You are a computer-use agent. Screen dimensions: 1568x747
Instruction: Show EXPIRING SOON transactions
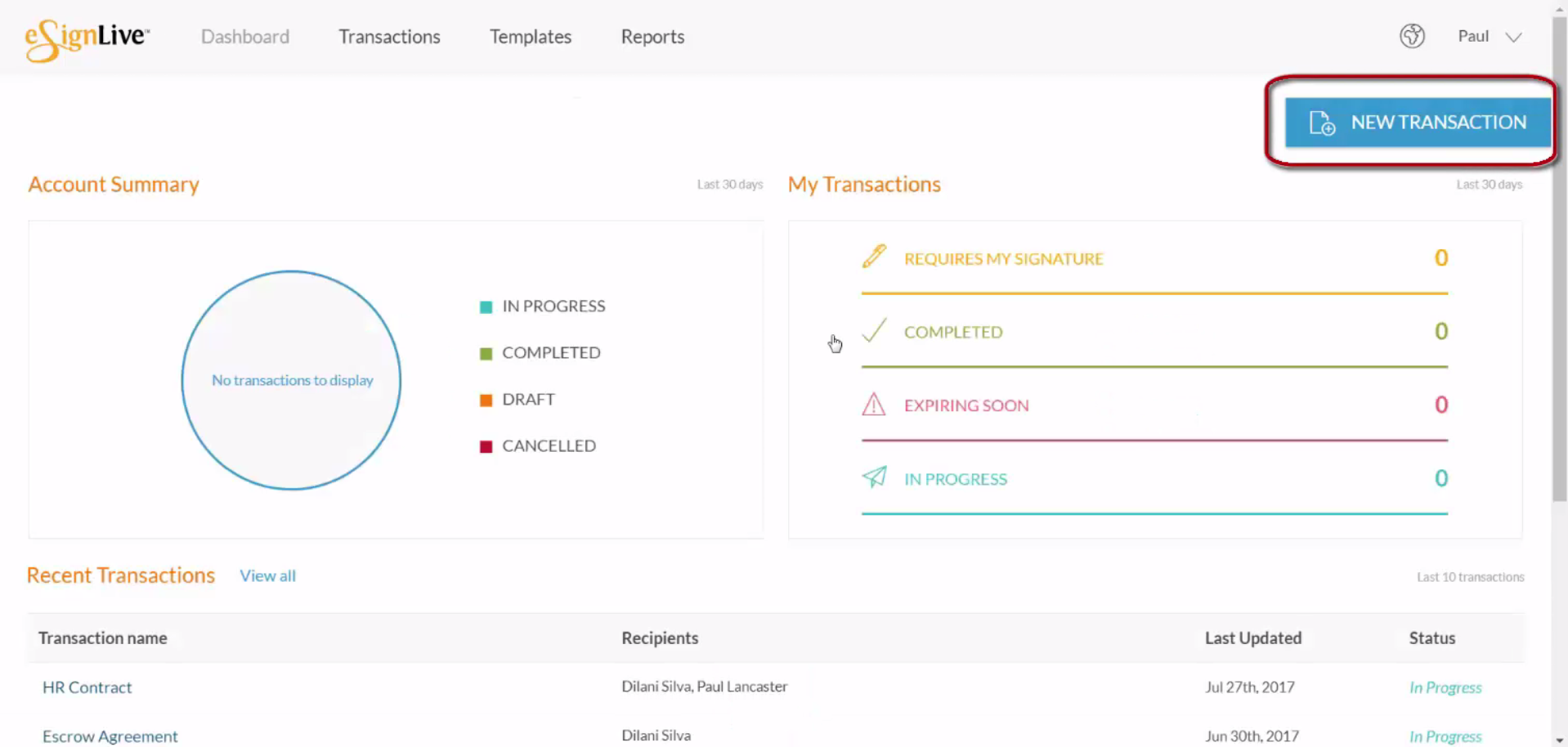pos(966,406)
